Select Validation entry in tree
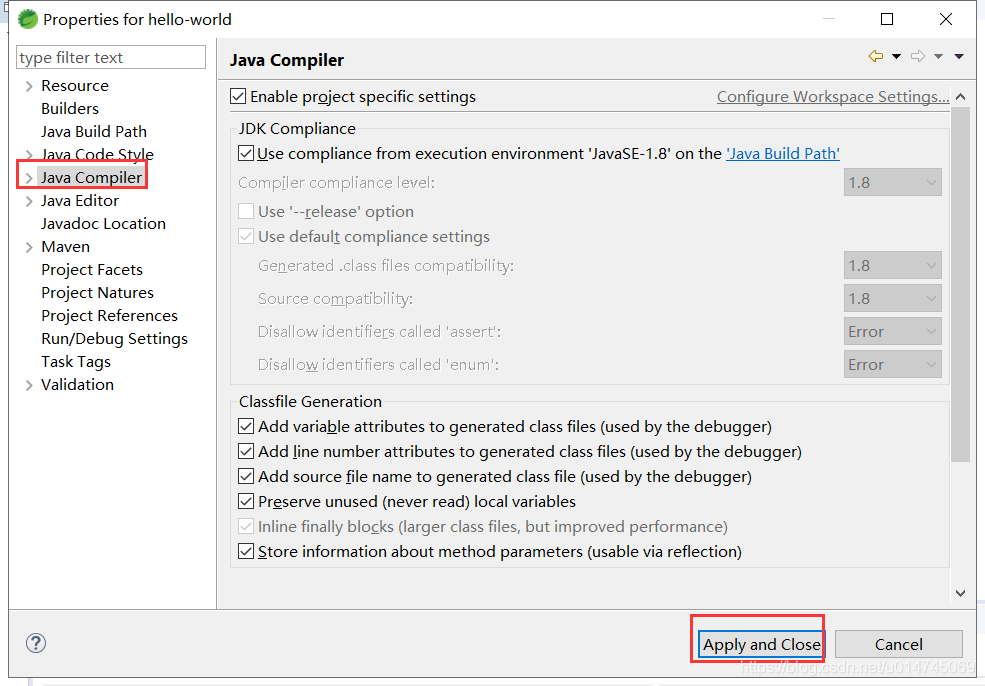Image resolution: width=985 pixels, height=686 pixels. pos(77,385)
